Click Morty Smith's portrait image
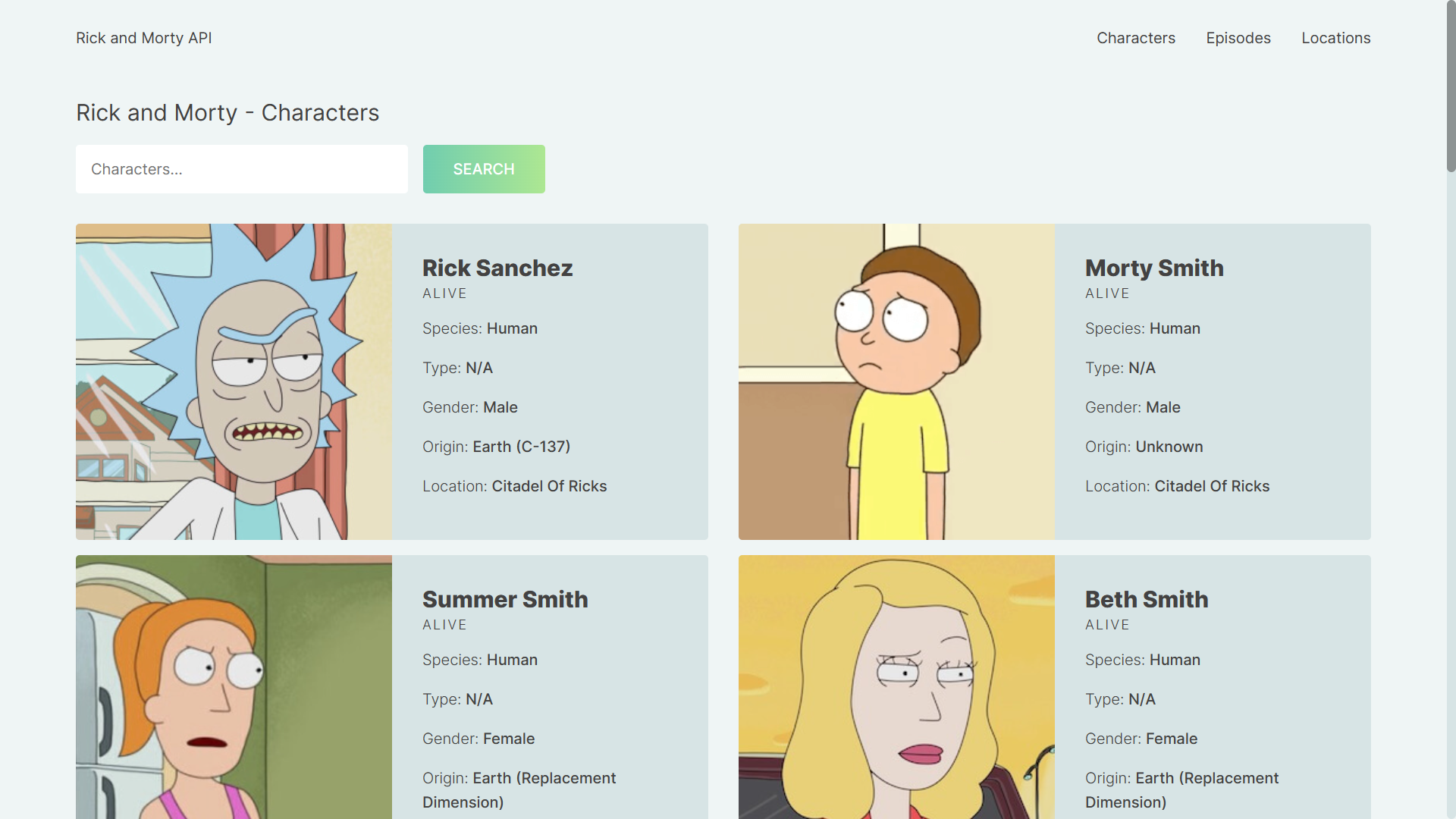The width and height of the screenshot is (1456, 819). pos(896,381)
